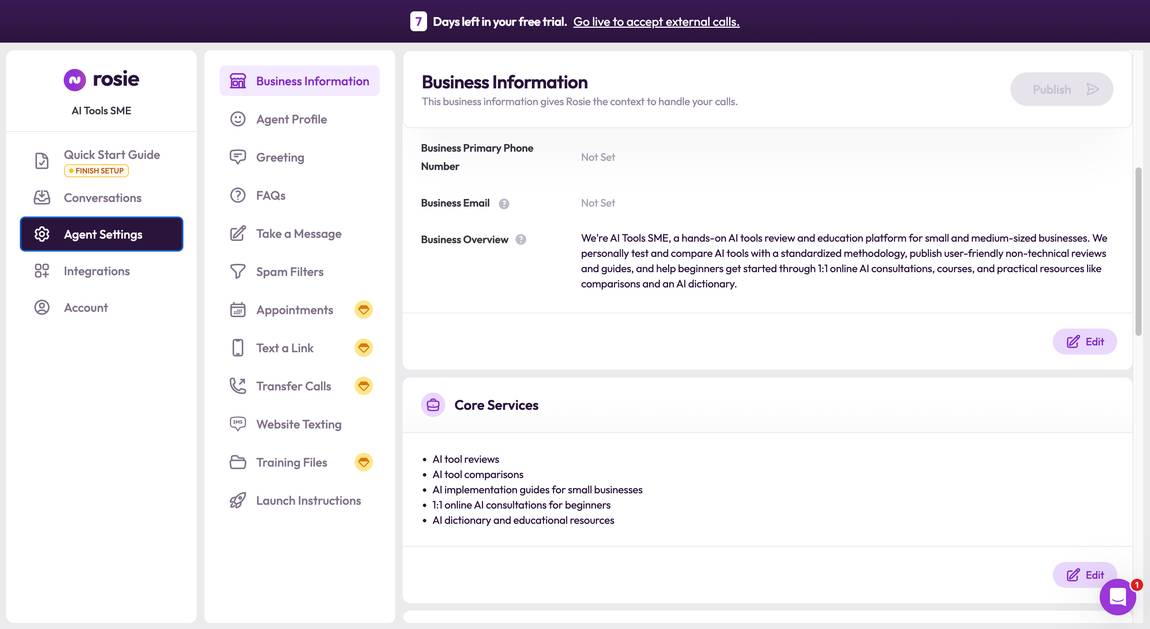The image size is (1150, 629).
Task: Open Quick Start Guide document icon
Action: [x=42, y=161]
